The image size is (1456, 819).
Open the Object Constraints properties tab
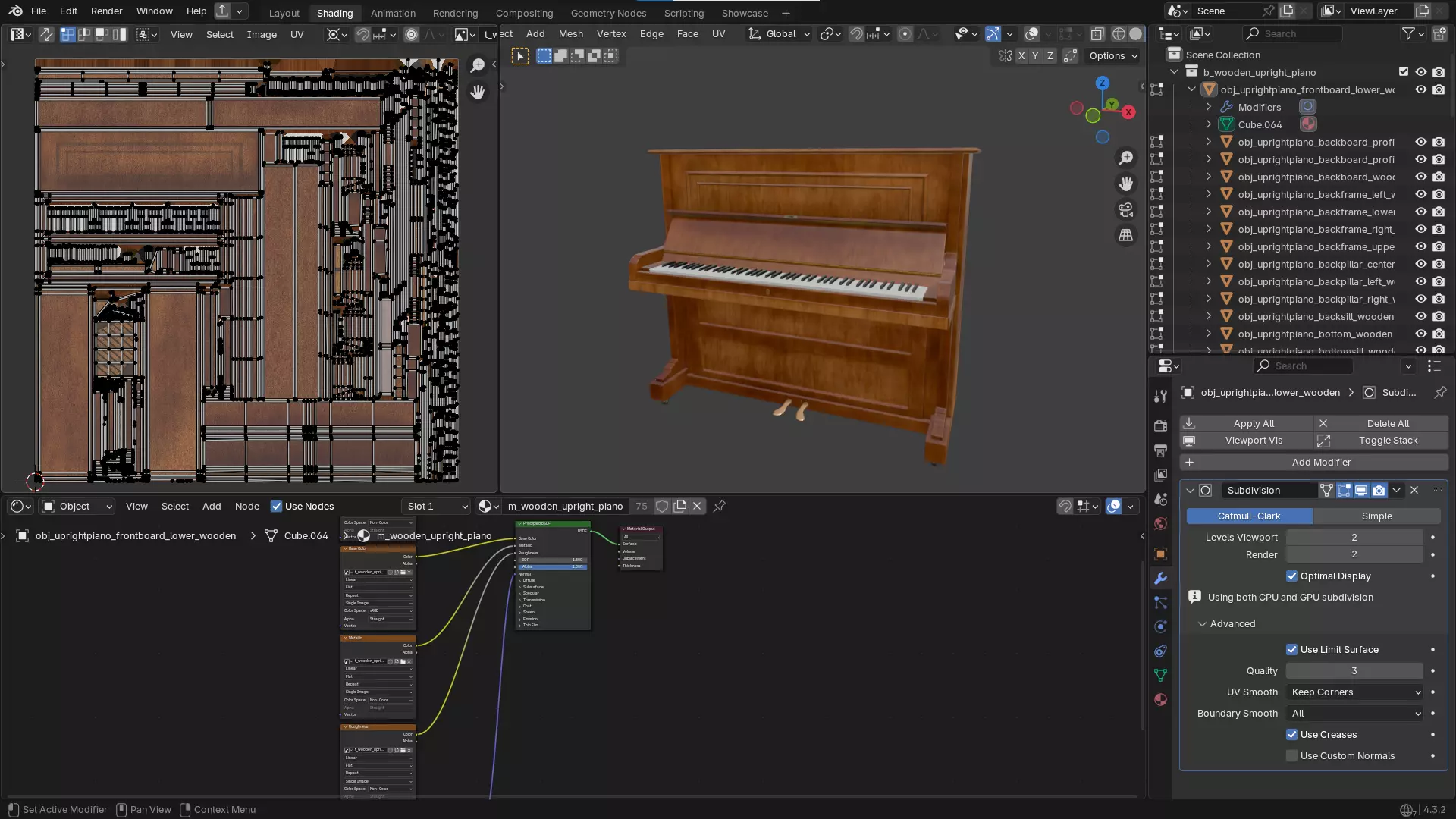(x=1160, y=651)
